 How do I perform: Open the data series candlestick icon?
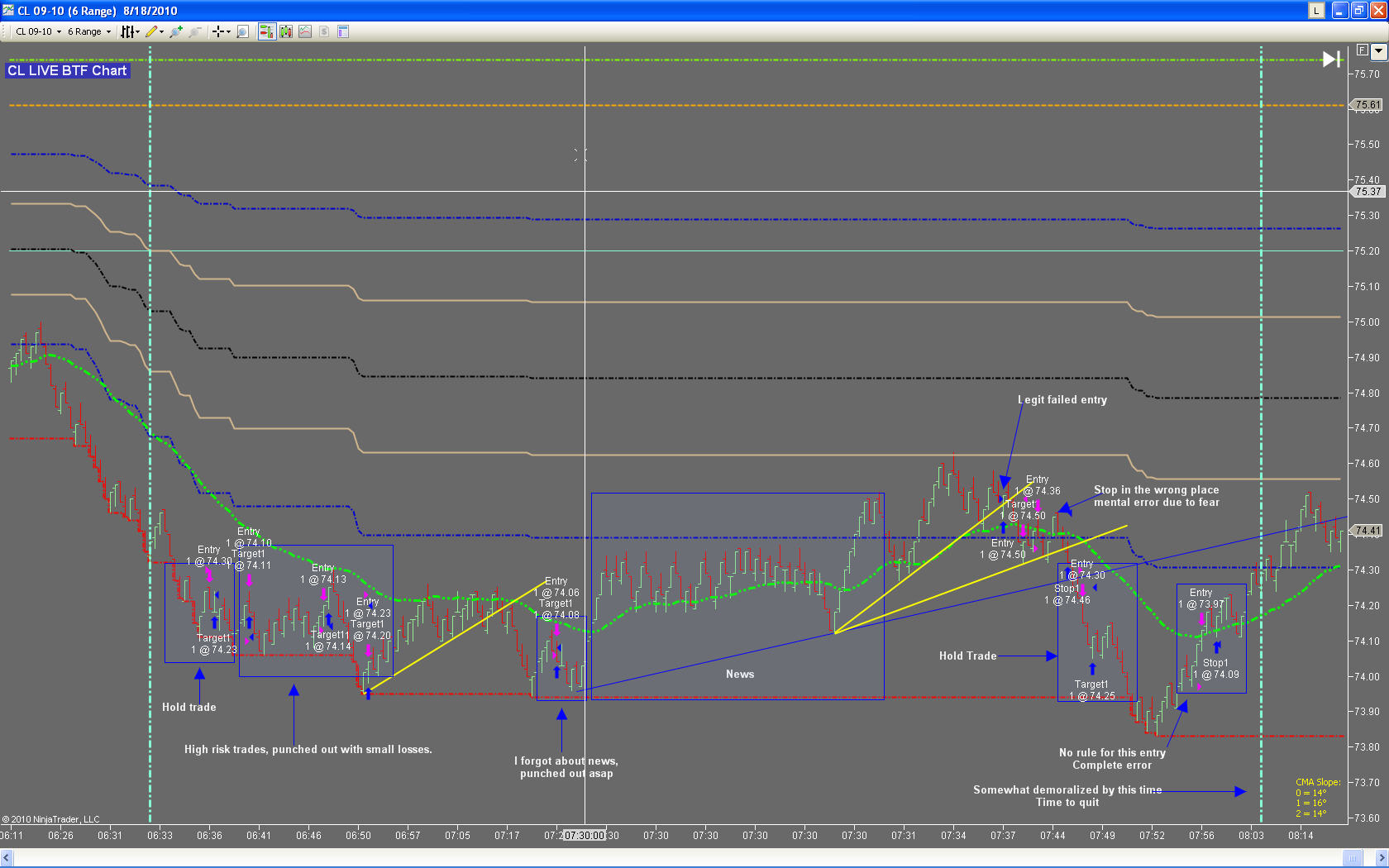pos(286,31)
